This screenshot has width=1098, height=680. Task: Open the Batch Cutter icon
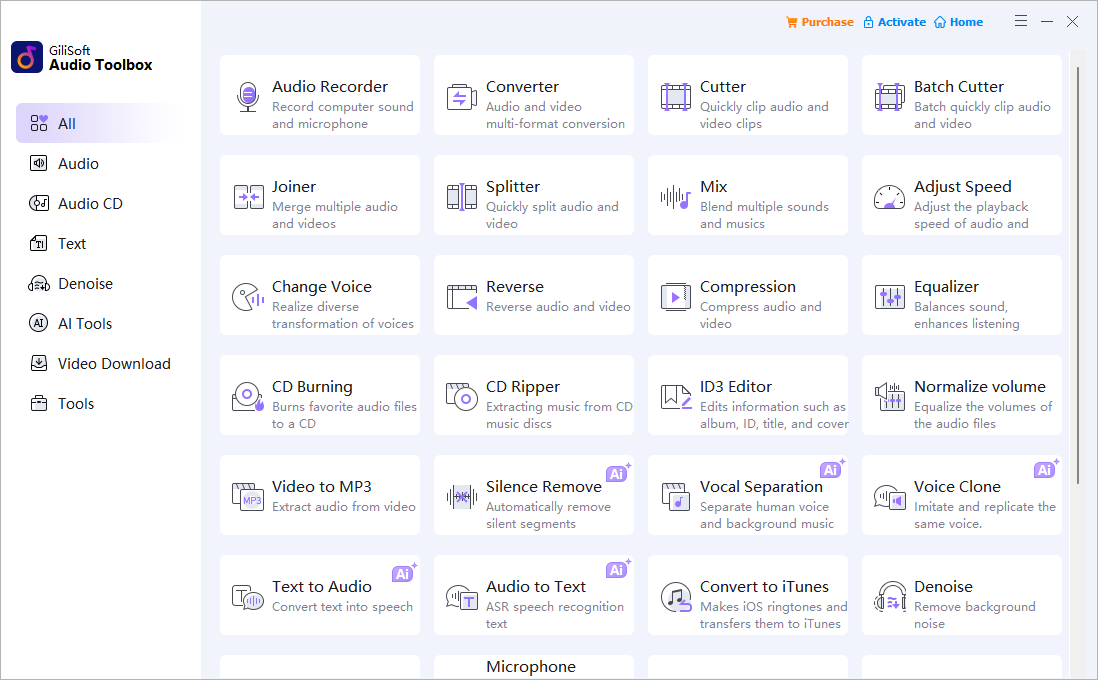[889, 97]
